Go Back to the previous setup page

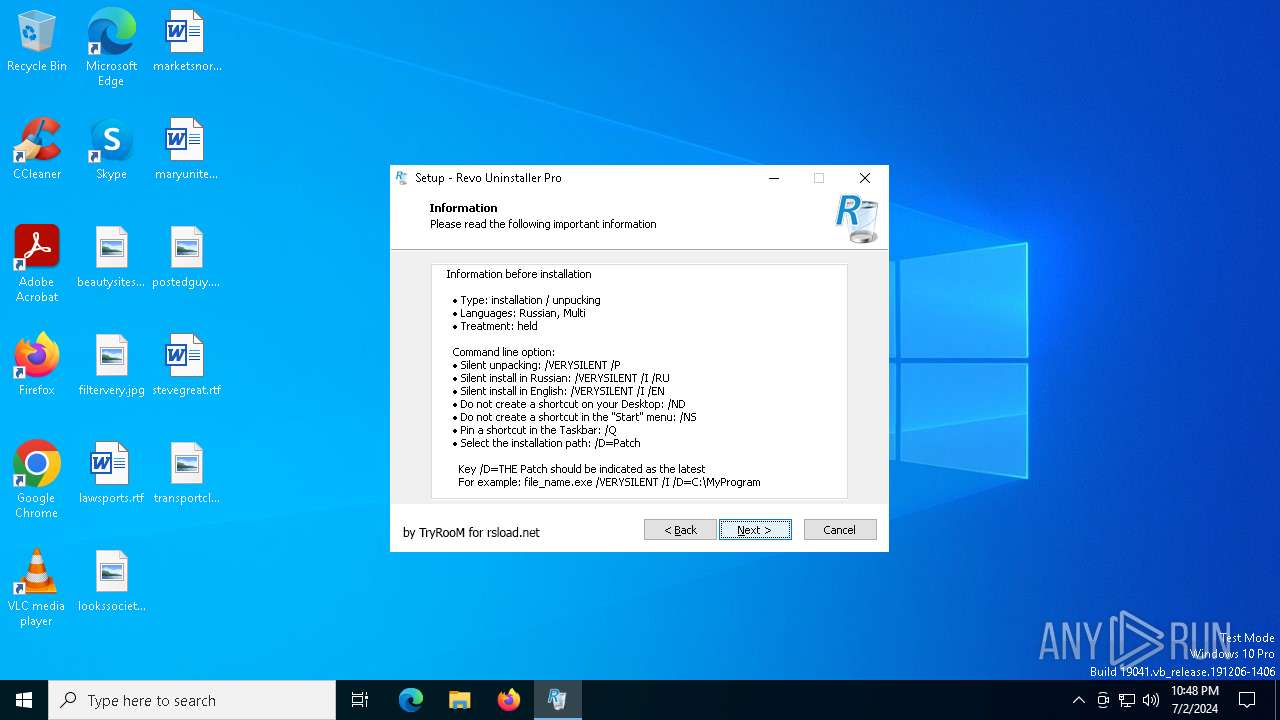680,530
